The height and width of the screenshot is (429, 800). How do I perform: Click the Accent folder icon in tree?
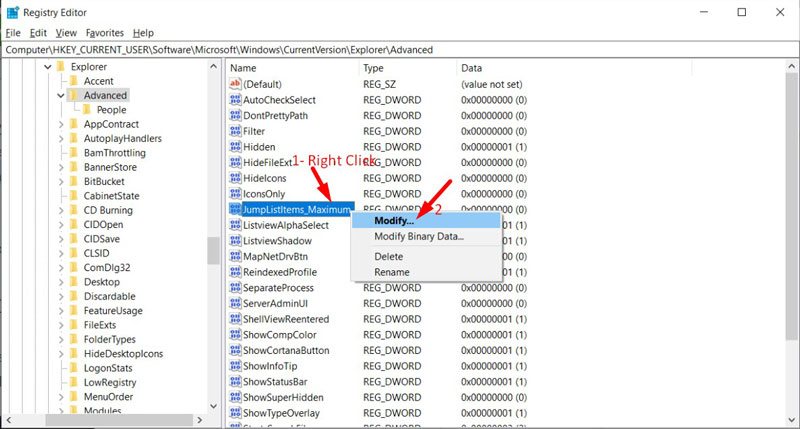[x=74, y=81]
